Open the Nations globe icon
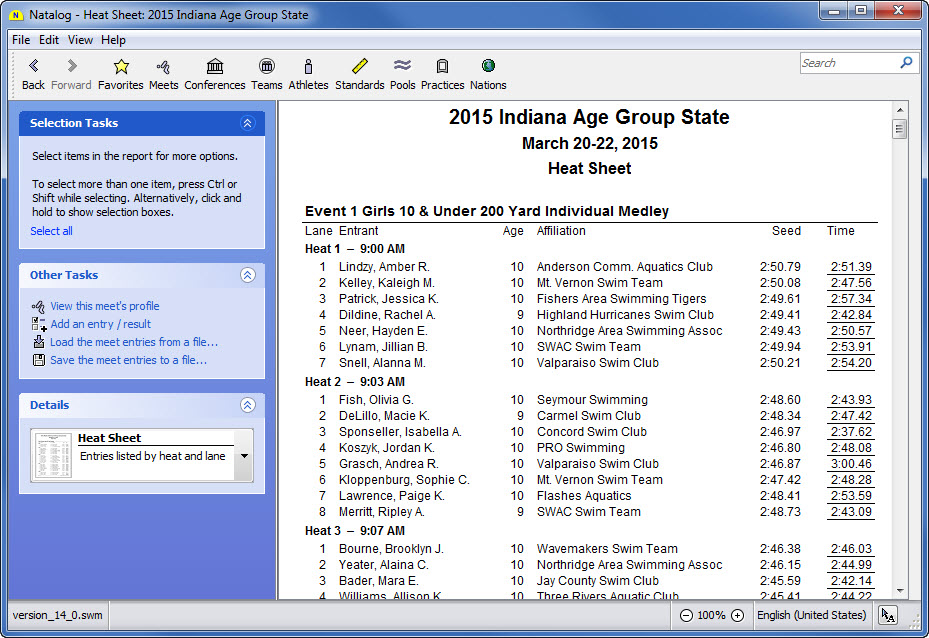Image resolution: width=929 pixels, height=638 pixels. pyautogui.click(x=488, y=67)
